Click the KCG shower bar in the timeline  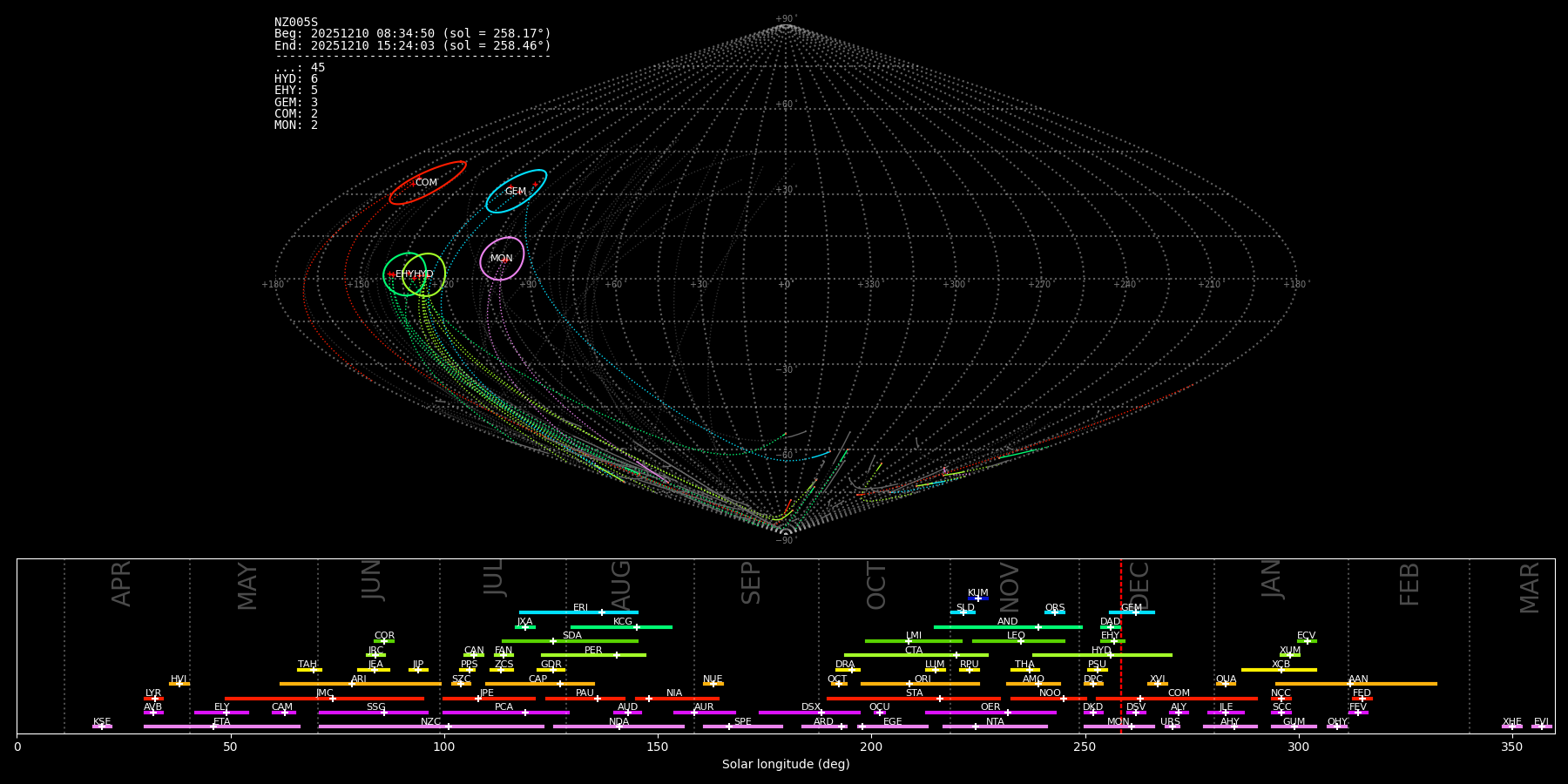click(x=621, y=626)
